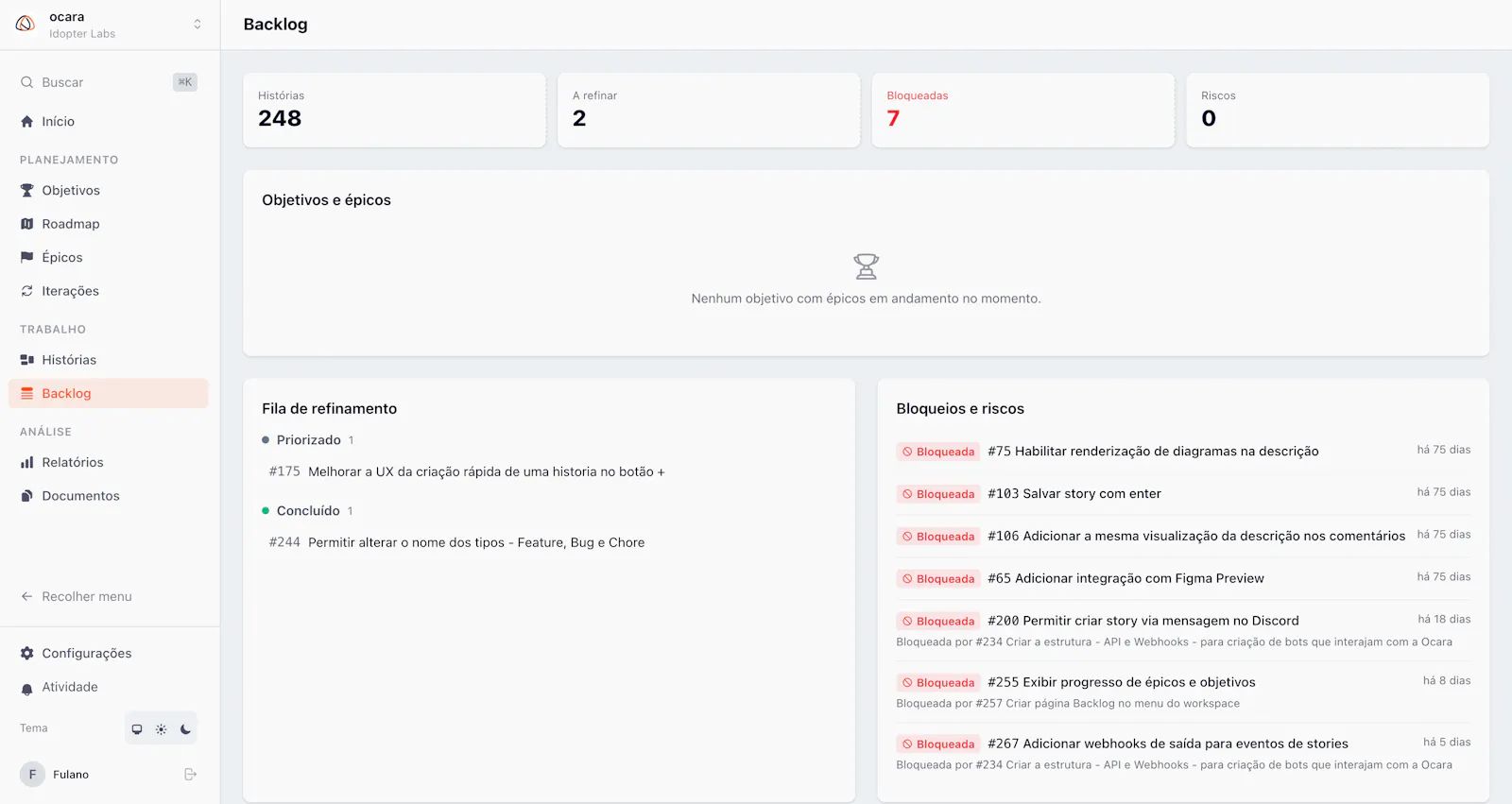The height and width of the screenshot is (804, 1512).
Task: Select the Backlog menu item
Action: coord(109,393)
